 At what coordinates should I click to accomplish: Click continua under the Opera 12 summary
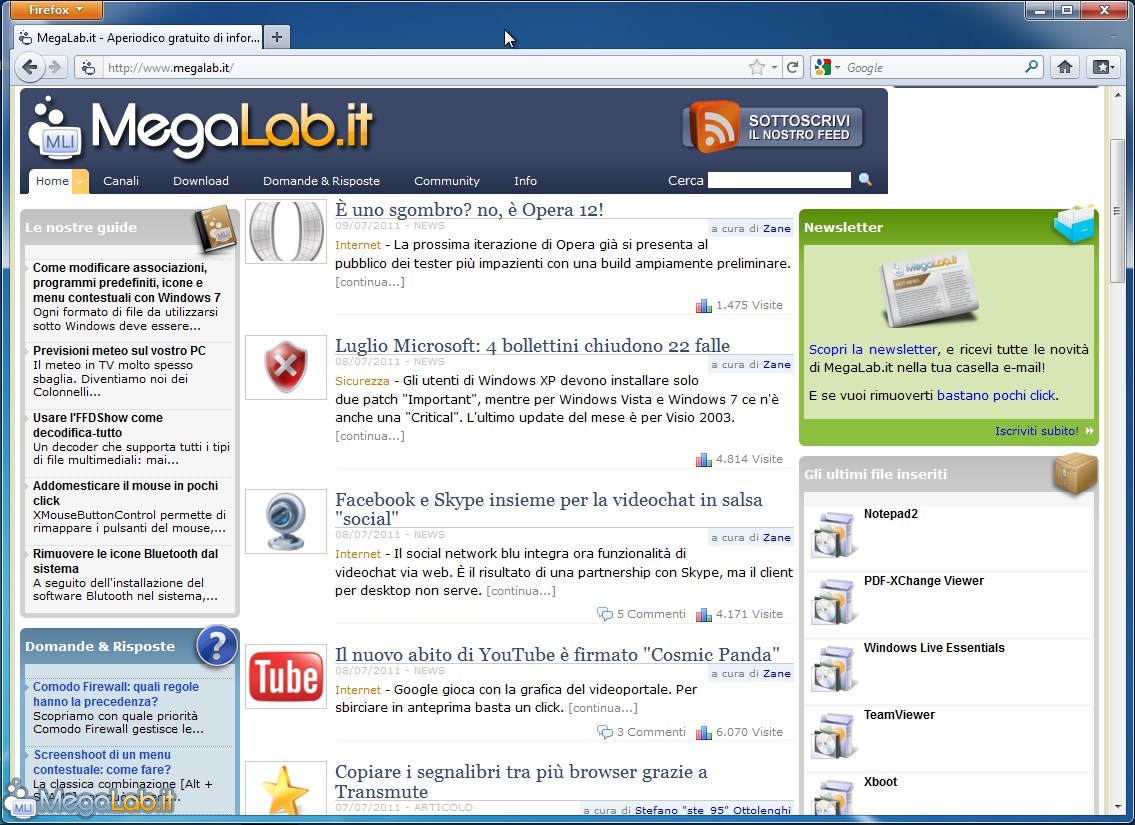(x=370, y=282)
